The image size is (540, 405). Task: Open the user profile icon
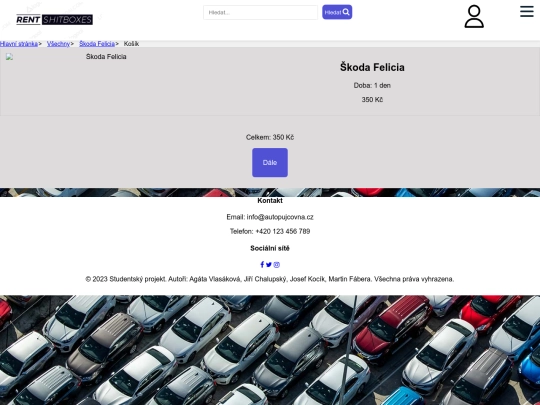(x=474, y=16)
